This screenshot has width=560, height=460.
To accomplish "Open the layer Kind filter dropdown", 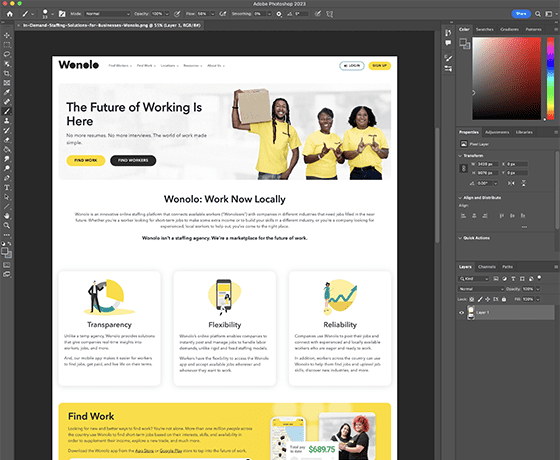I will (x=474, y=279).
